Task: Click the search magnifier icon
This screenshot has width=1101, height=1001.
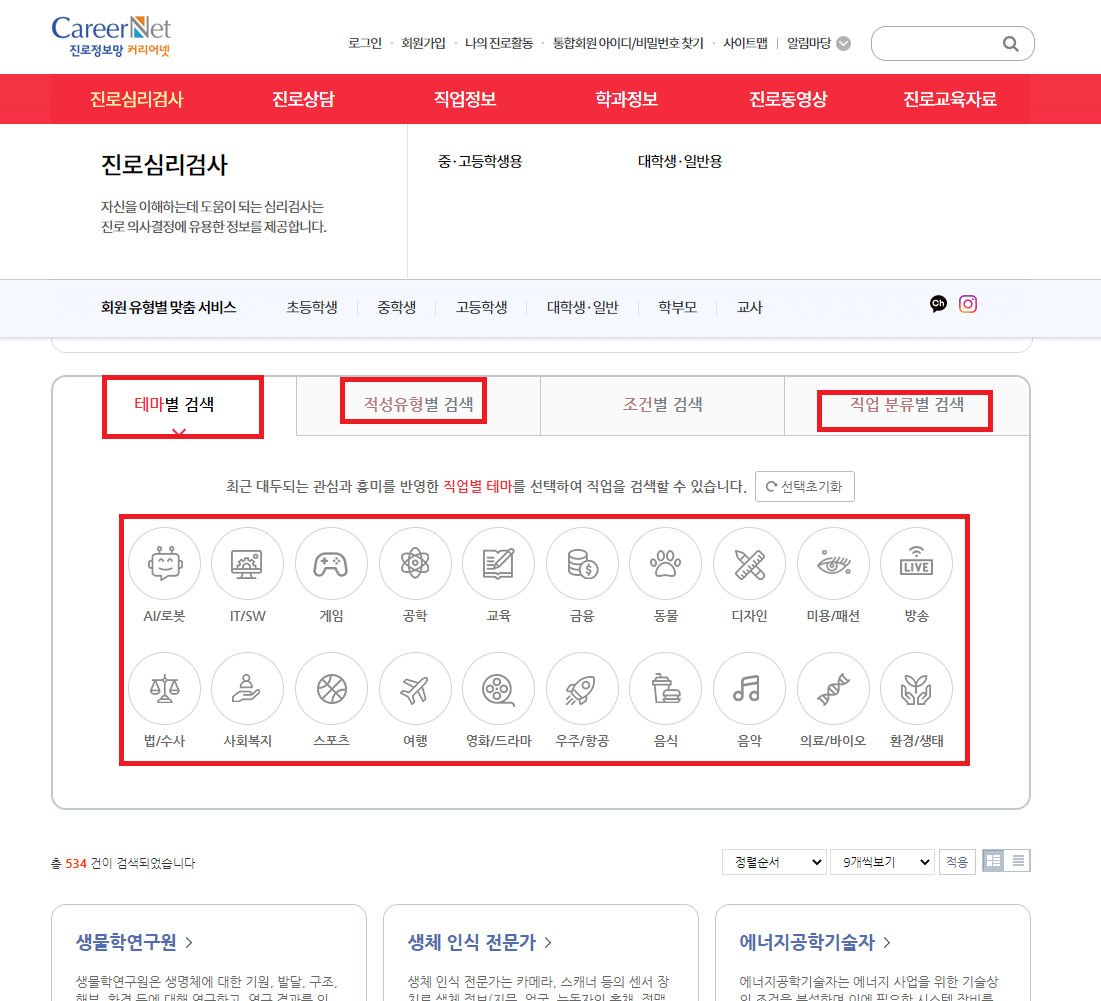Action: tap(1010, 43)
